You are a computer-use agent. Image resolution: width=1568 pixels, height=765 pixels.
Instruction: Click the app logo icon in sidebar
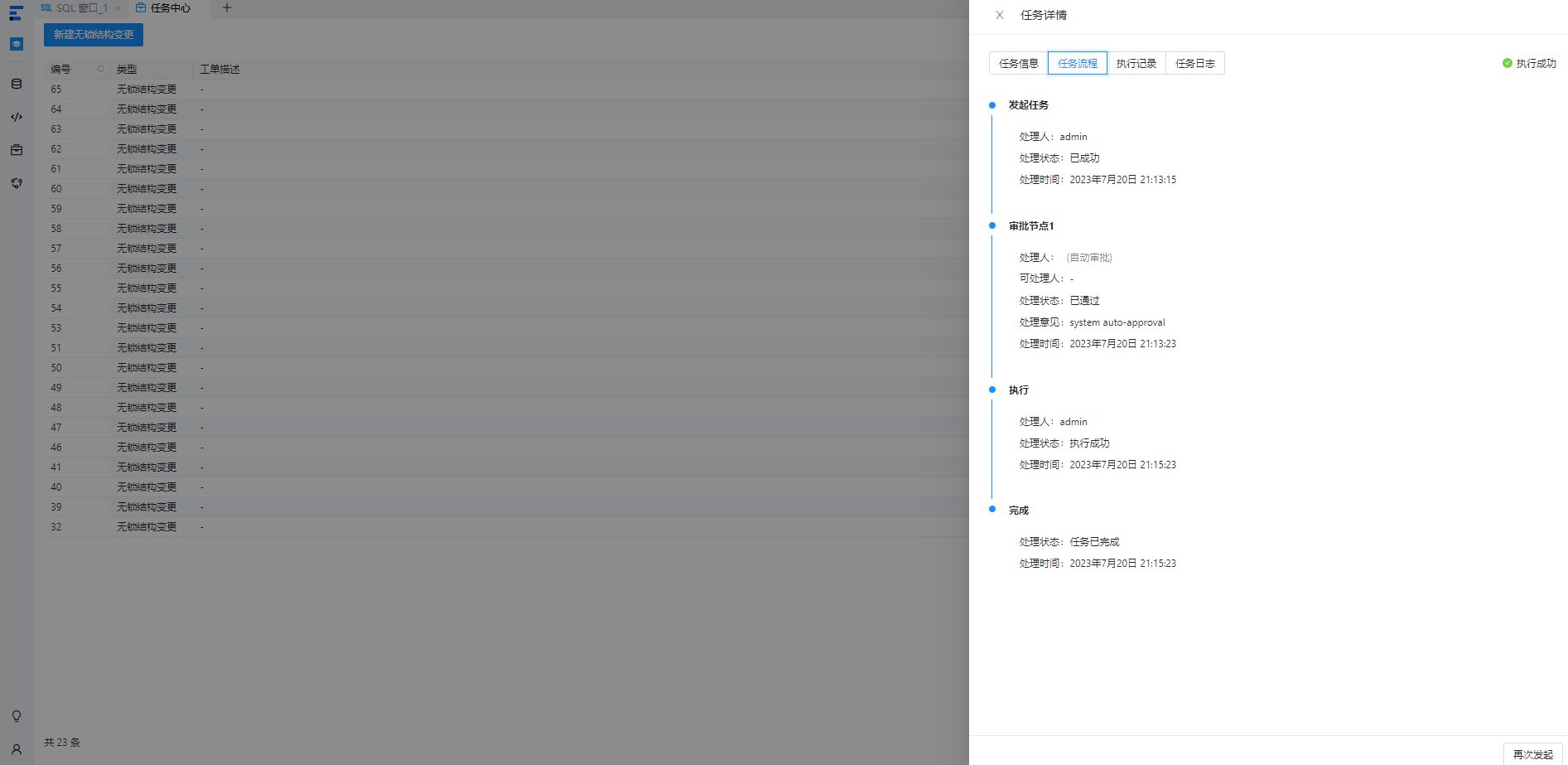pyautogui.click(x=16, y=13)
